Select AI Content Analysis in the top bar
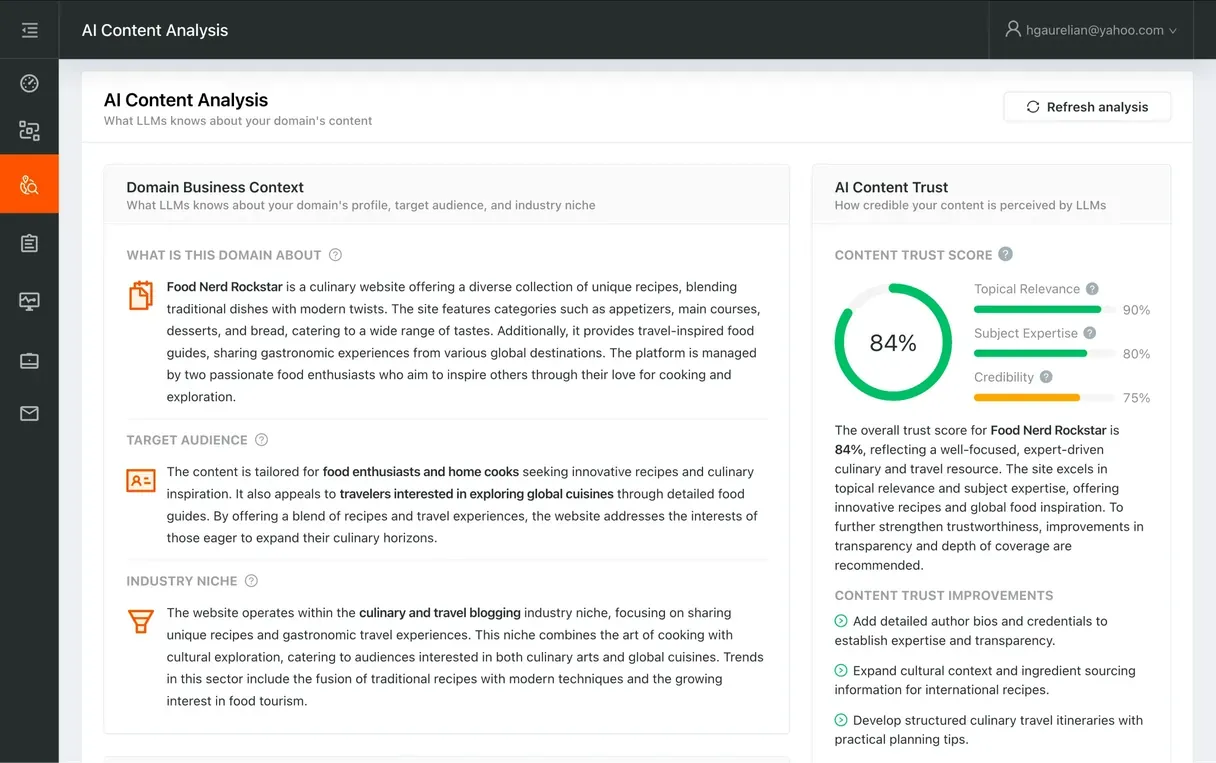The height and width of the screenshot is (763, 1216). [154, 30]
